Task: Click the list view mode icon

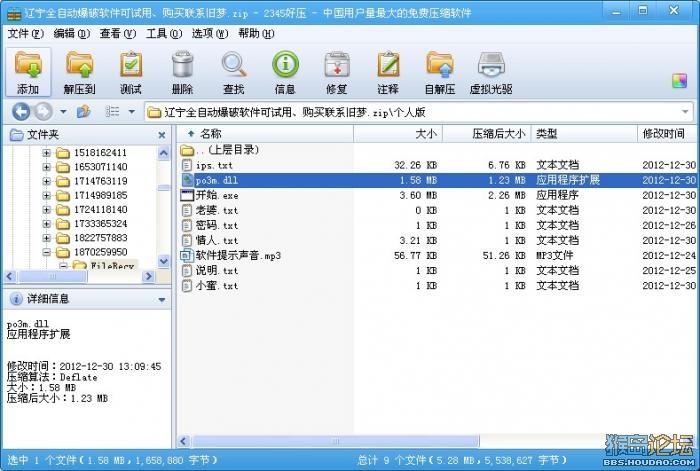Action: pyautogui.click(x=112, y=112)
